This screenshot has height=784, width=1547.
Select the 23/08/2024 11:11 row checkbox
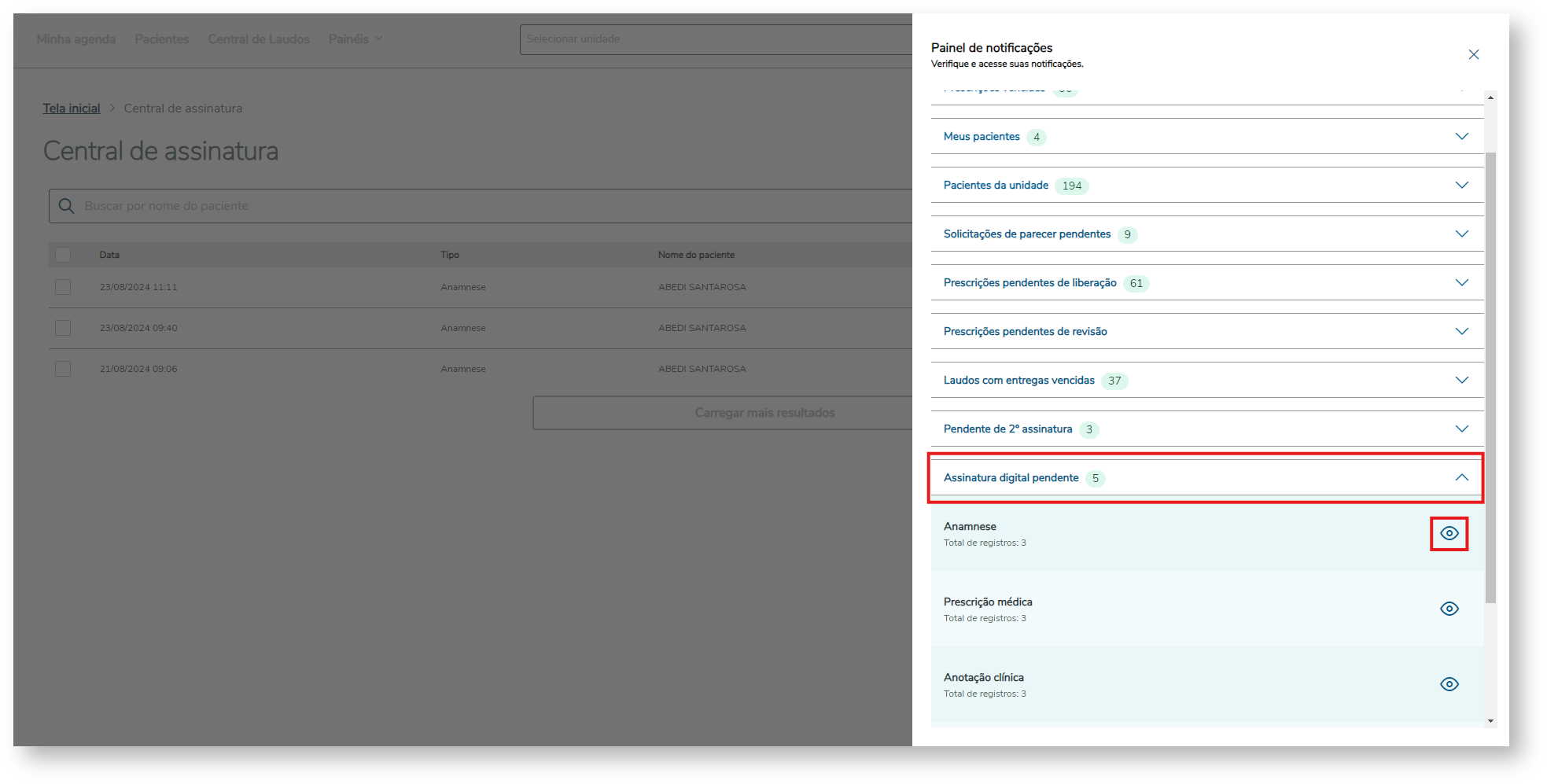(63, 287)
